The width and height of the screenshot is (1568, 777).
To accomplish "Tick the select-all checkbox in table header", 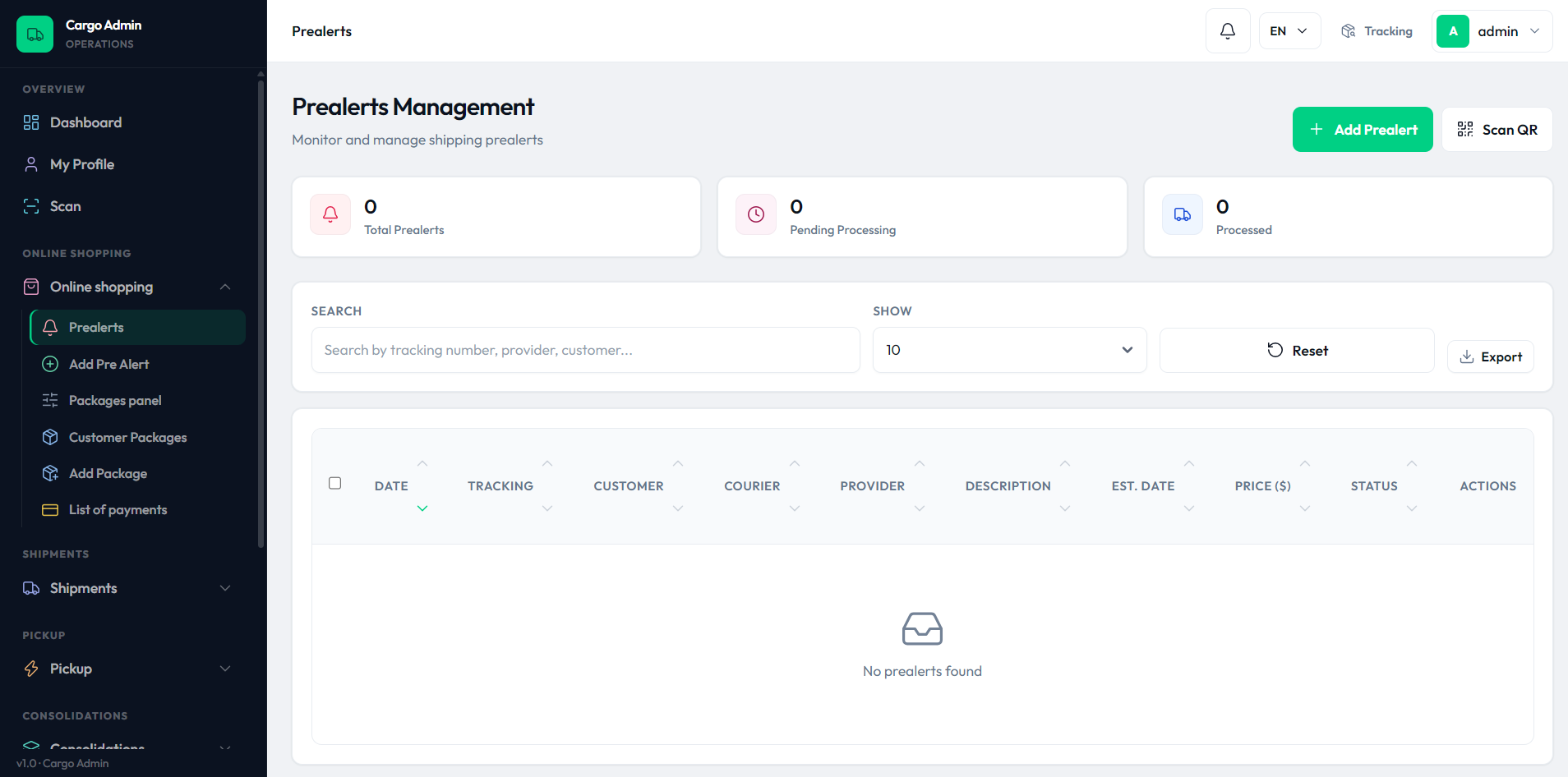I will [335, 483].
